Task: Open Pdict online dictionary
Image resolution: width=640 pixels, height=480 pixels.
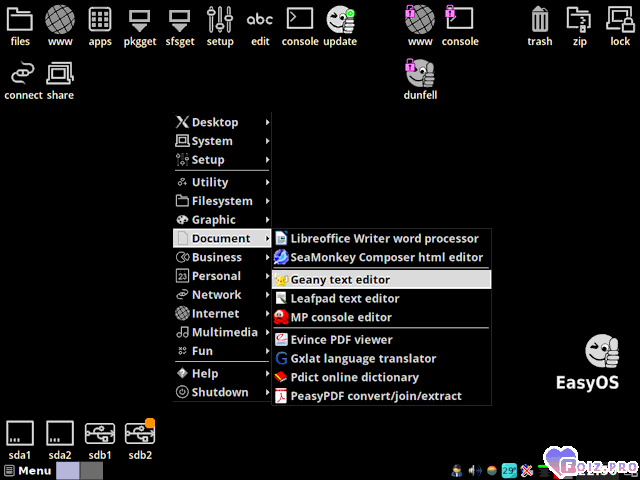Action: coord(382,377)
